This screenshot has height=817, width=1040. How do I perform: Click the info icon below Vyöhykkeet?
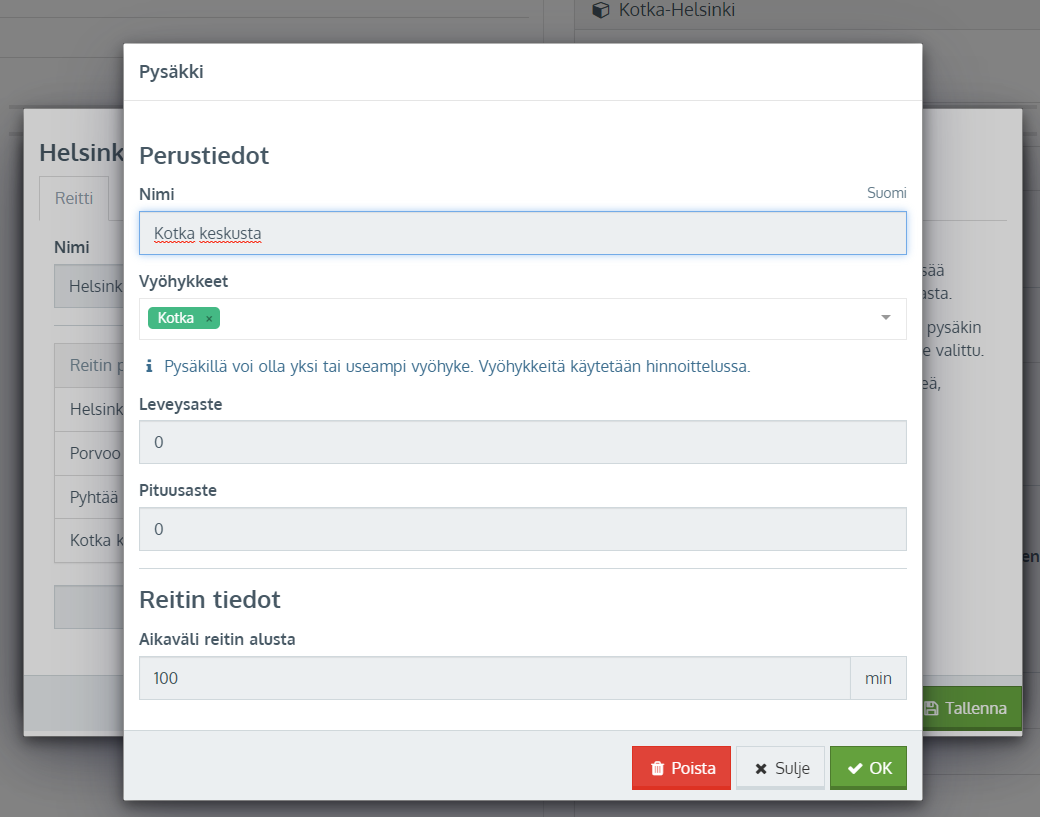point(149,367)
